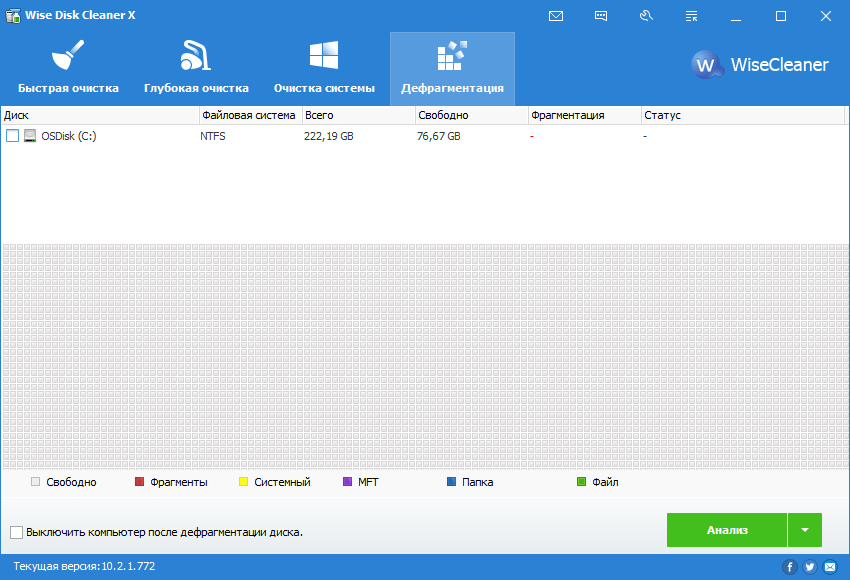Click the green Анализ button
850x580 pixels.
tap(727, 530)
